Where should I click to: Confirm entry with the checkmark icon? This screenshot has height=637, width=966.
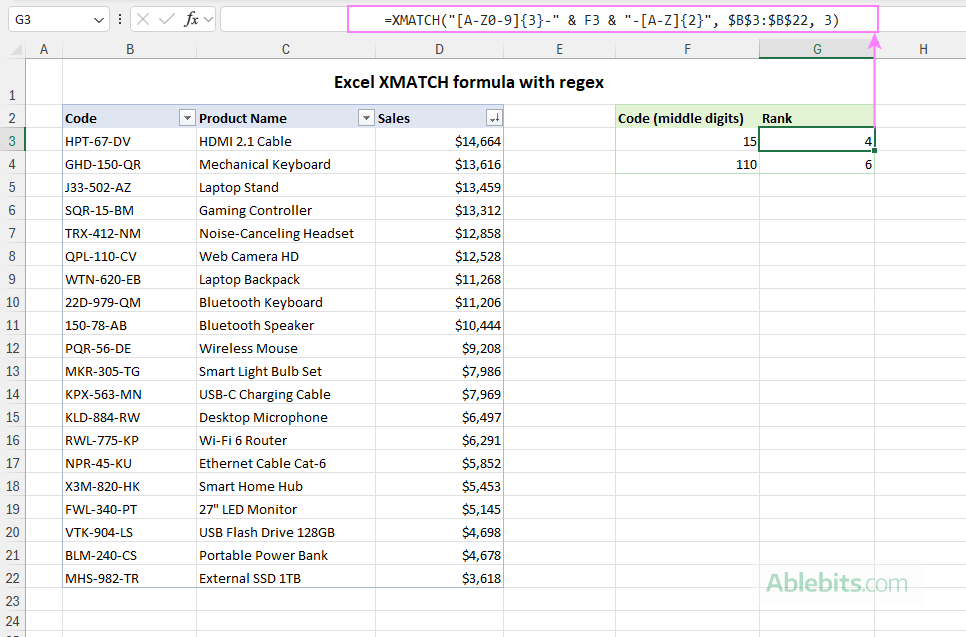click(x=166, y=18)
